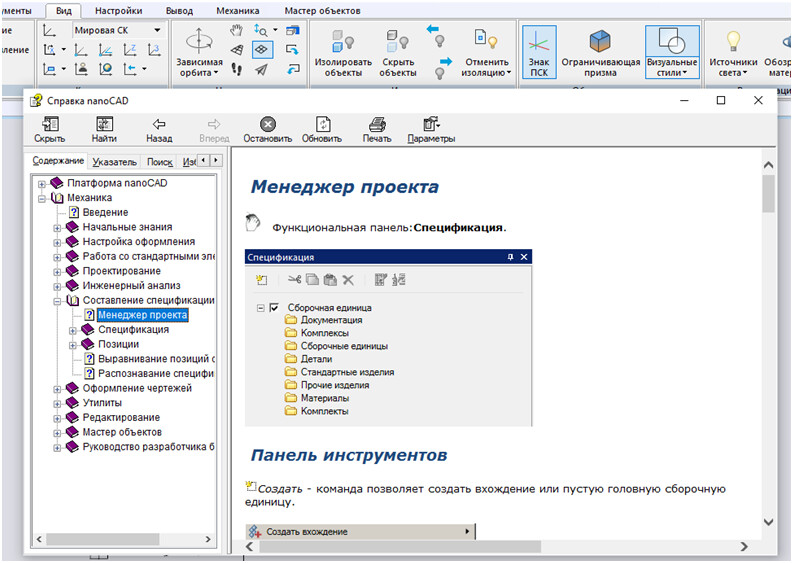Refresh the help page with Обновить icon
The height and width of the screenshot is (563, 793).
(322, 124)
